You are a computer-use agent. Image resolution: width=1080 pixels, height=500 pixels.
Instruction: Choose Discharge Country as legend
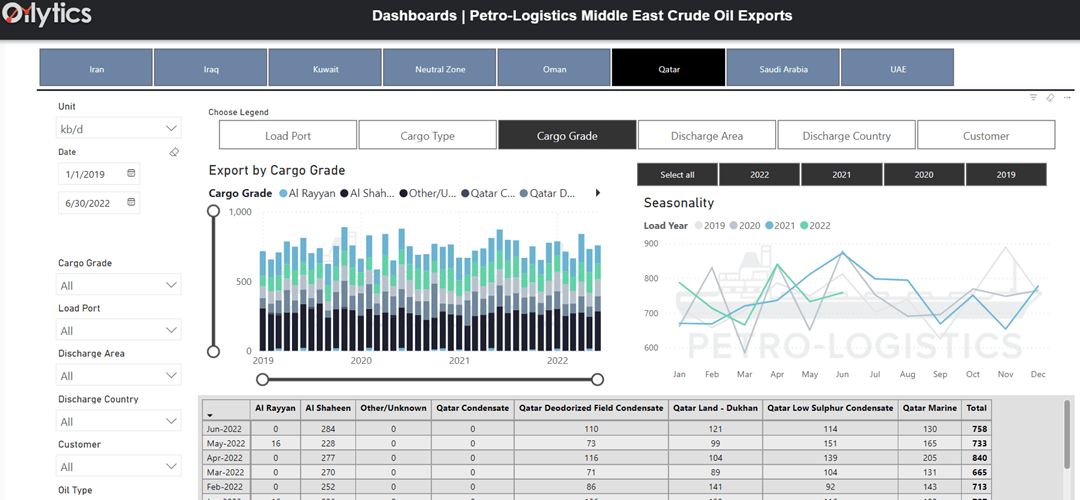point(847,135)
